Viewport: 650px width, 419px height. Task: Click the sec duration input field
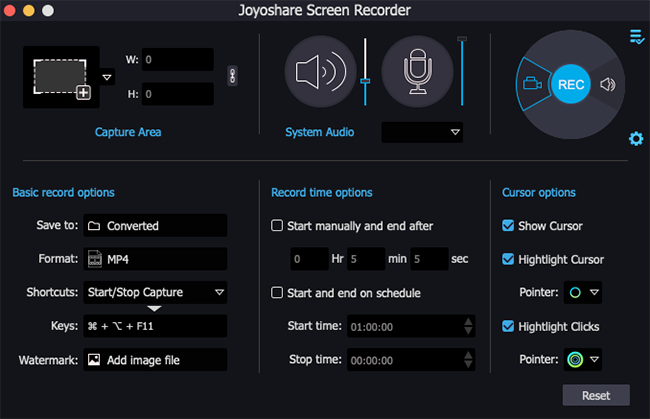click(429, 259)
